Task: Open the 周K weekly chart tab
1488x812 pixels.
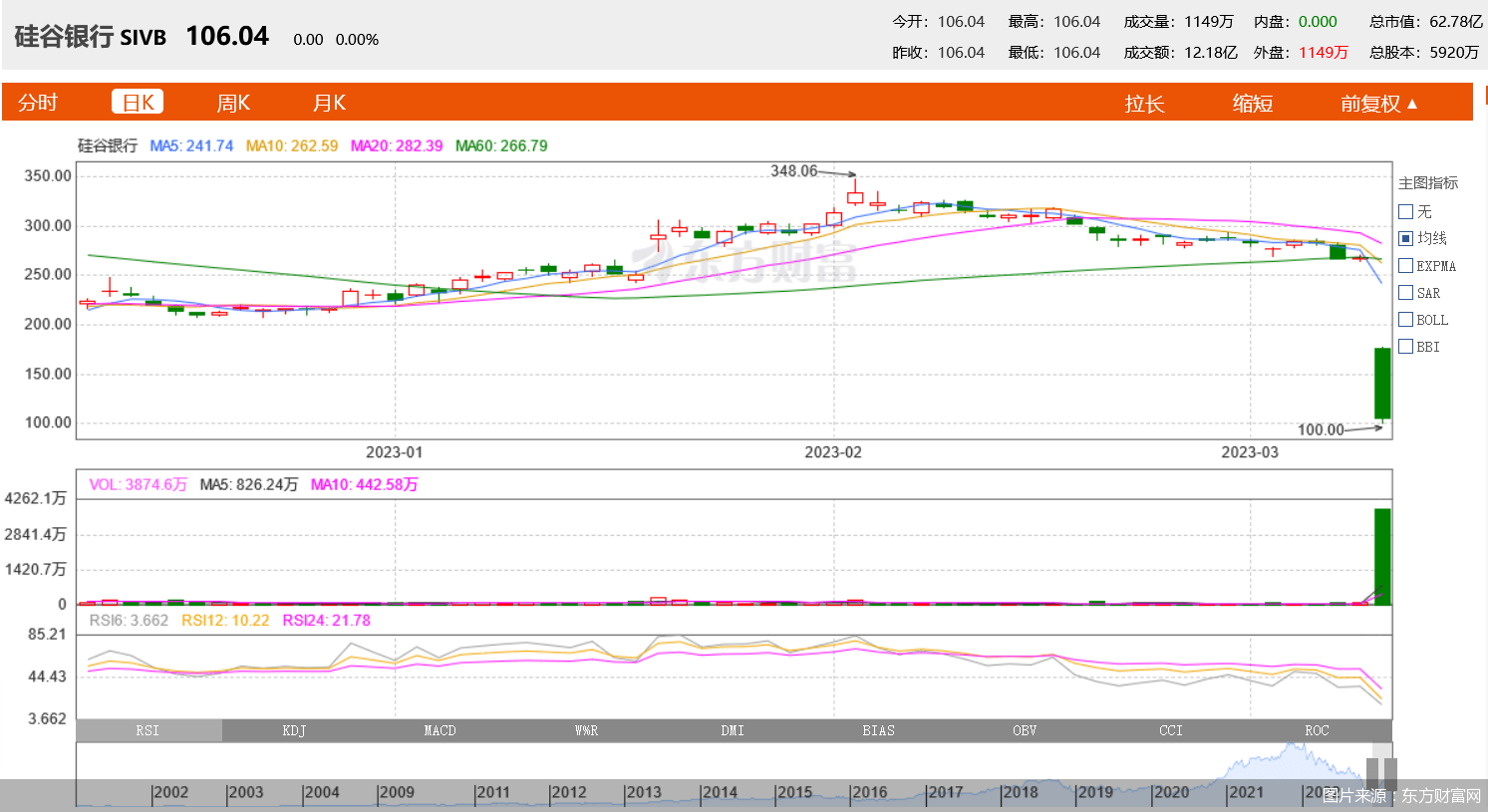Action: 233,103
